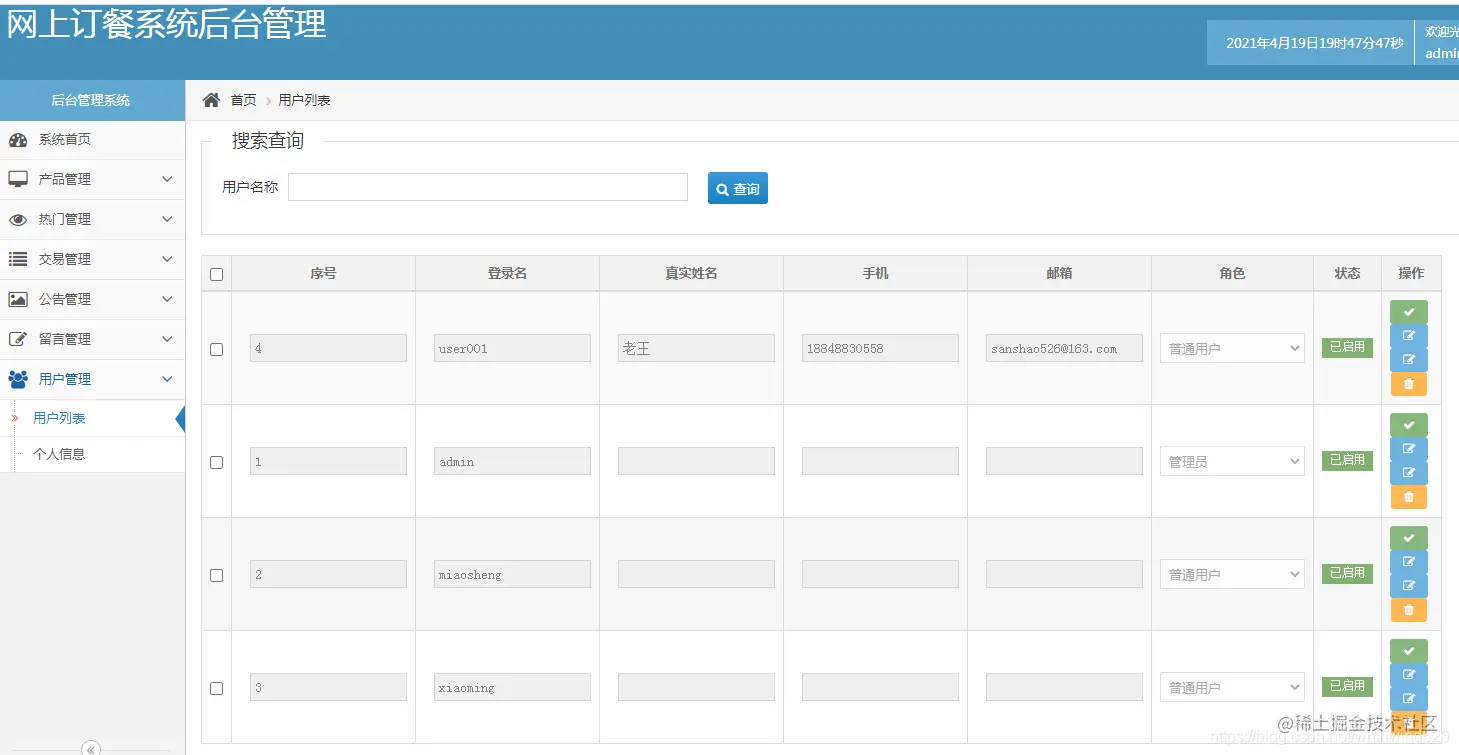
Task: Select 用户列表 submenu item
Action: tap(92, 418)
